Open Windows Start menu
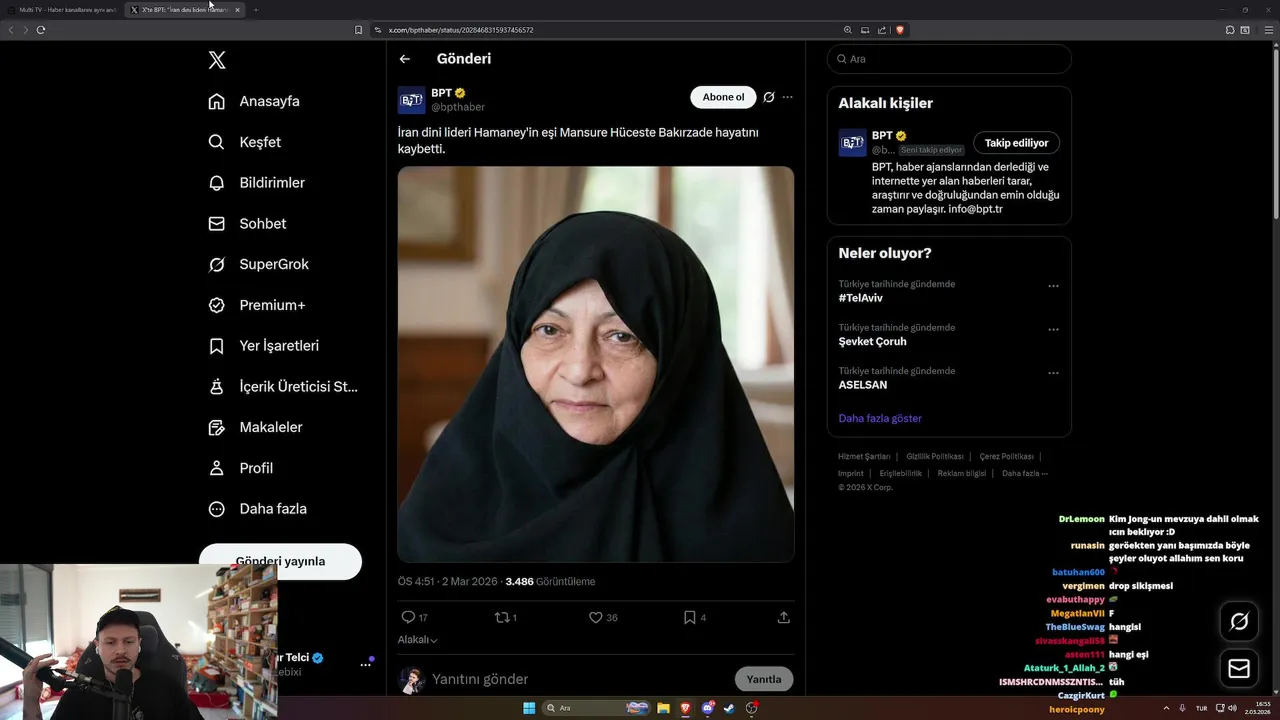Image resolution: width=1280 pixels, height=720 pixels. point(529,708)
